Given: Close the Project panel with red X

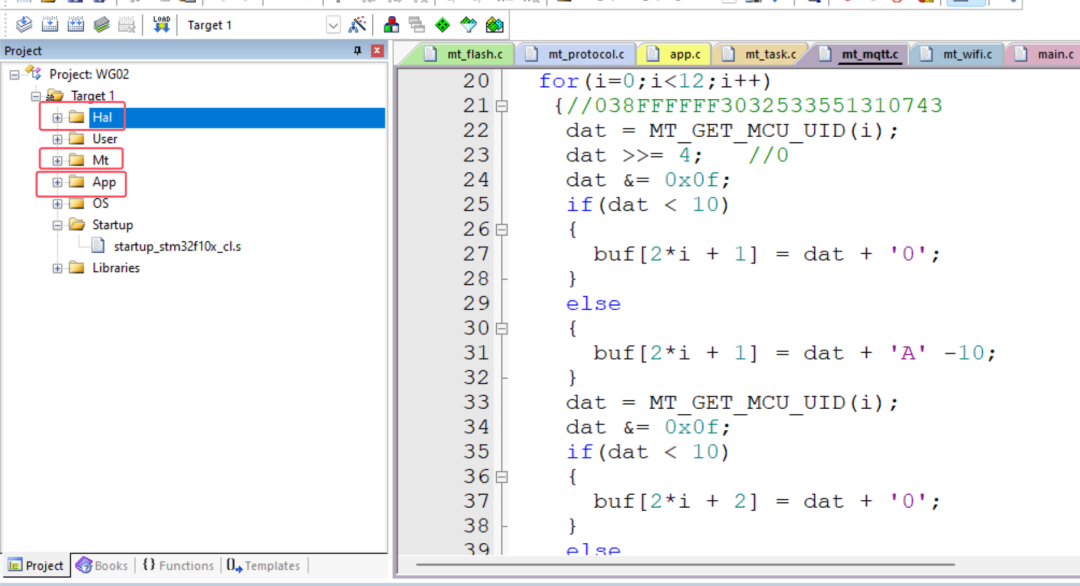Looking at the screenshot, I should (377, 50).
